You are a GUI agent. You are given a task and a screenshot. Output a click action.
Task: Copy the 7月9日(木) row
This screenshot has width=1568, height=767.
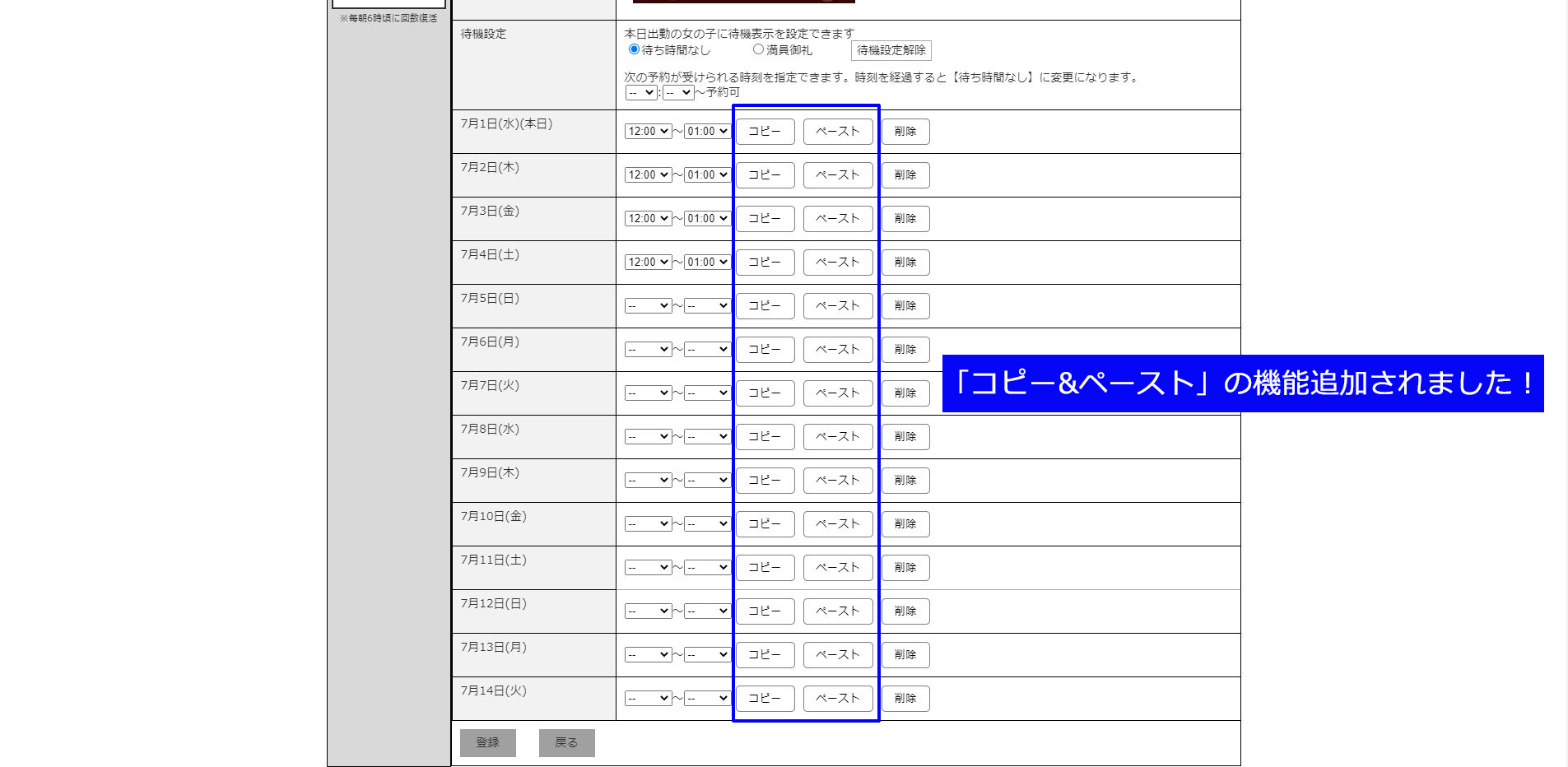[x=765, y=481]
